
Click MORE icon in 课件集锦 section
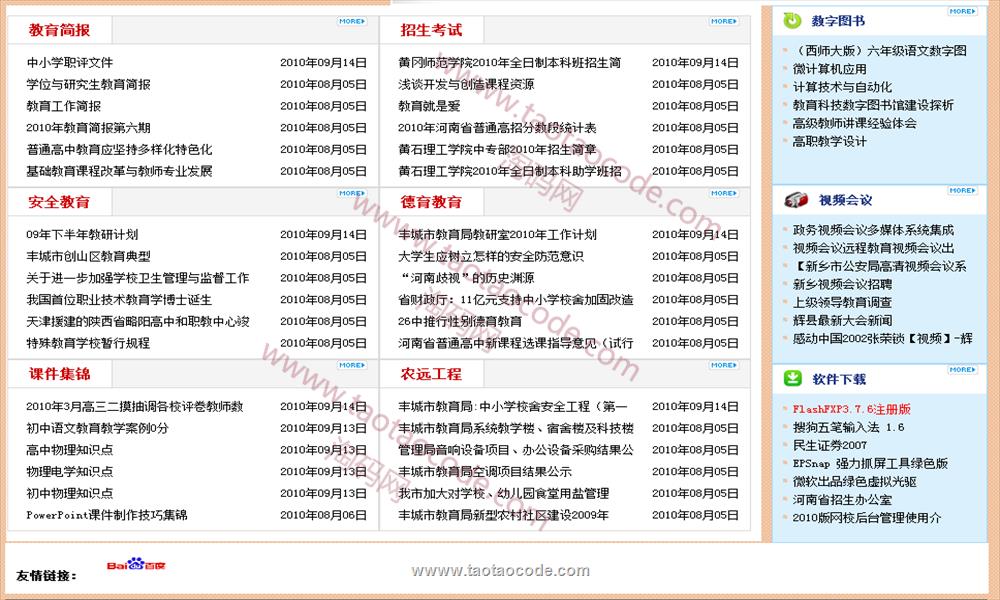352,365
